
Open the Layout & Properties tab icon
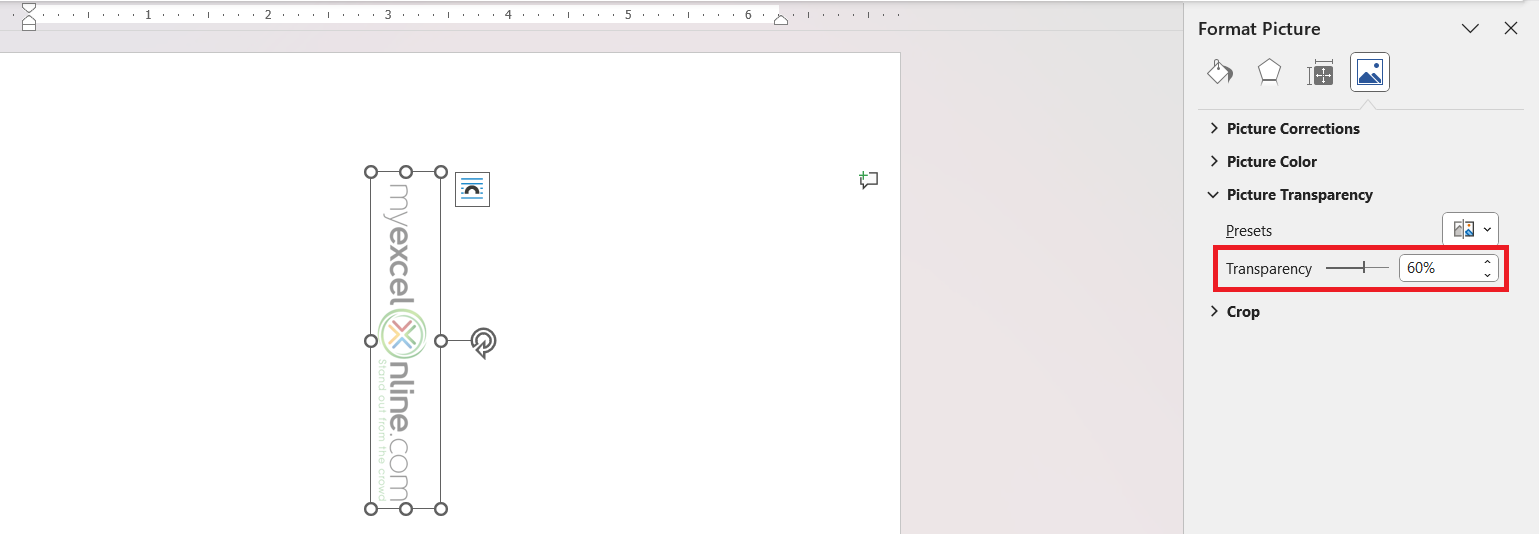click(1320, 72)
